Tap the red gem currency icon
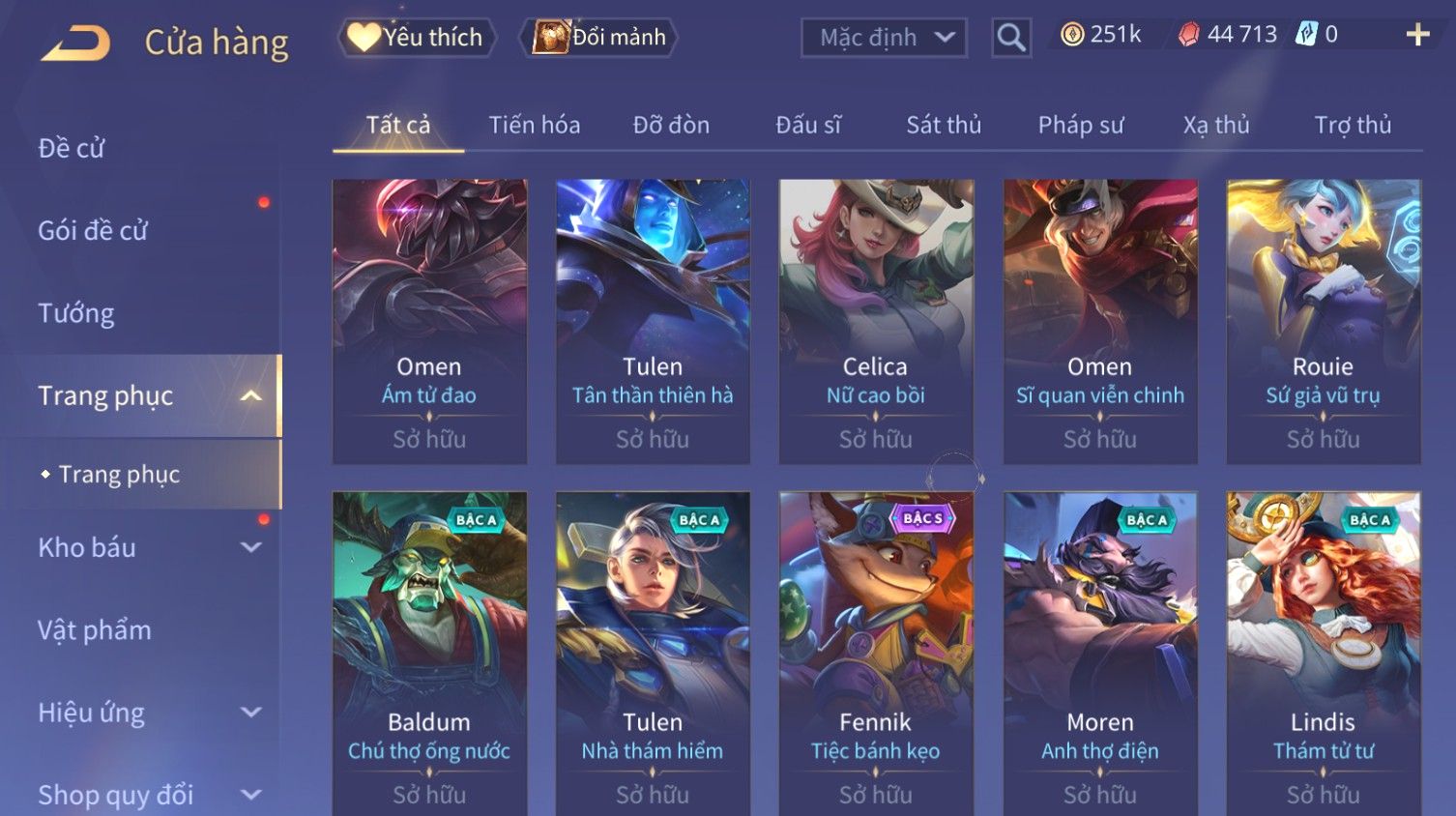This screenshot has width=1456, height=816. [x=1189, y=35]
